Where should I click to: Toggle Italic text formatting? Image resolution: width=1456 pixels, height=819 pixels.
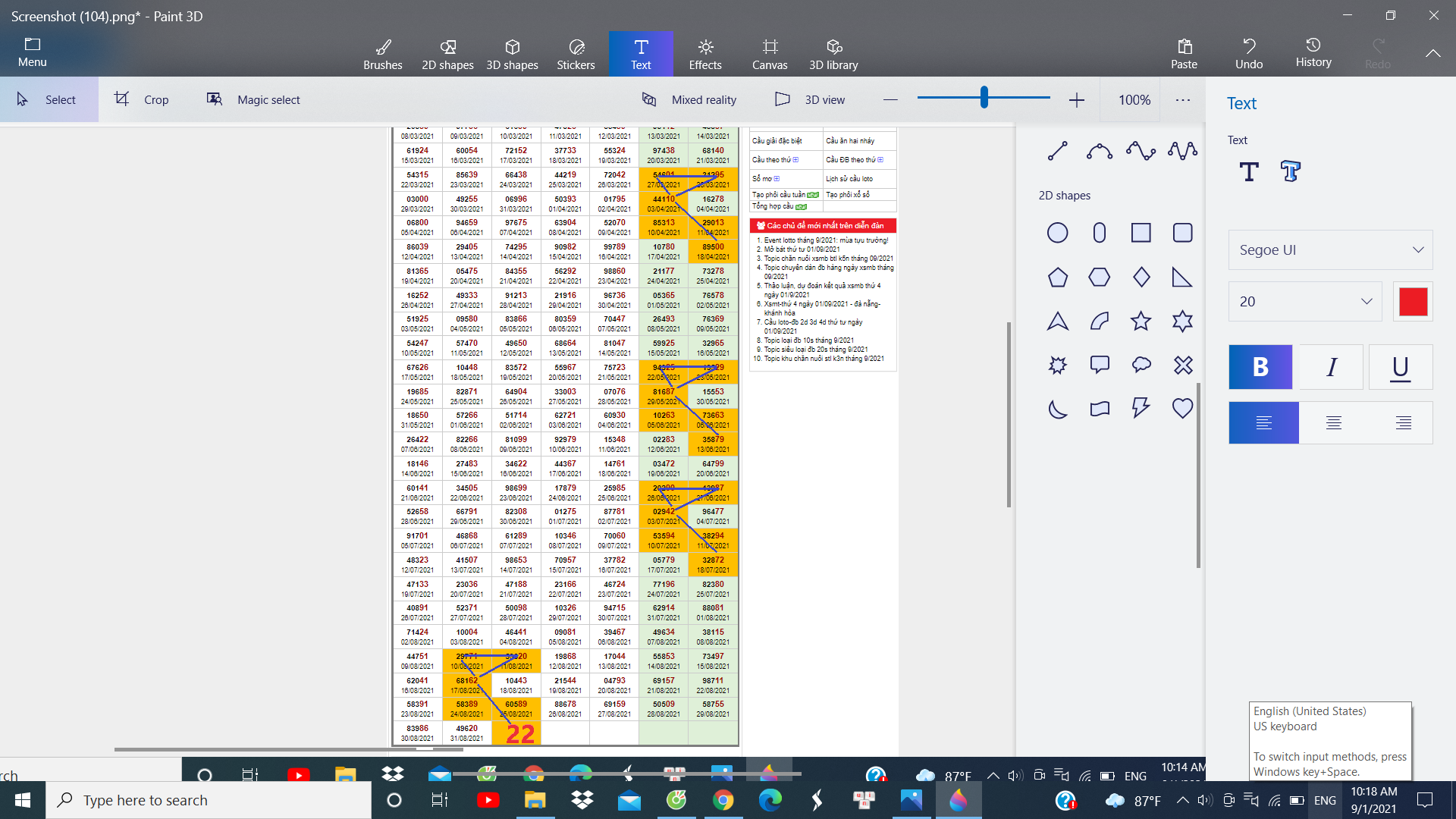[1331, 367]
